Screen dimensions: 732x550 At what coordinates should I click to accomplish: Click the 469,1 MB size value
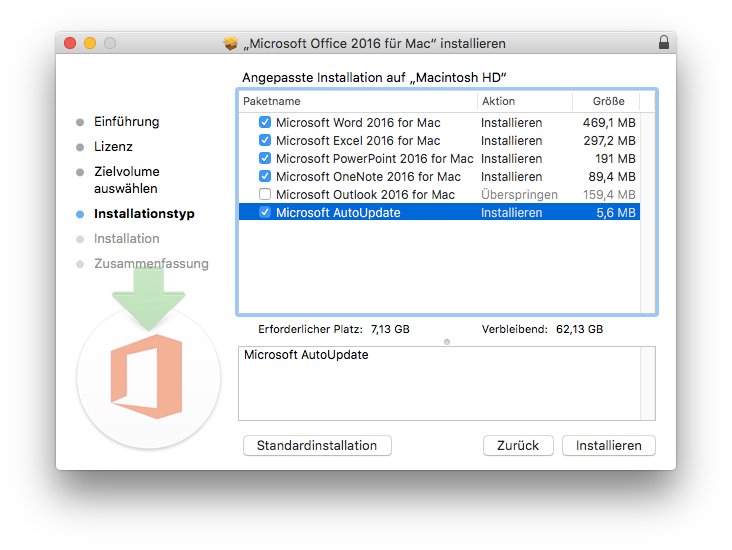(609, 123)
